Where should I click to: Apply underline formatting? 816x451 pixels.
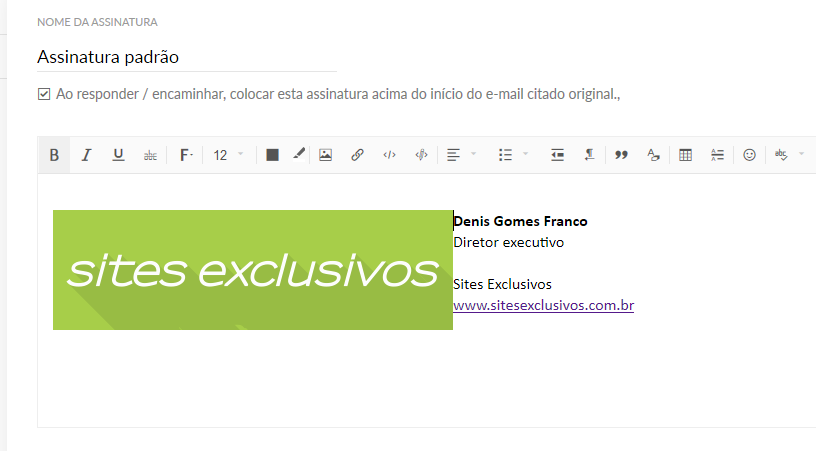click(118, 155)
